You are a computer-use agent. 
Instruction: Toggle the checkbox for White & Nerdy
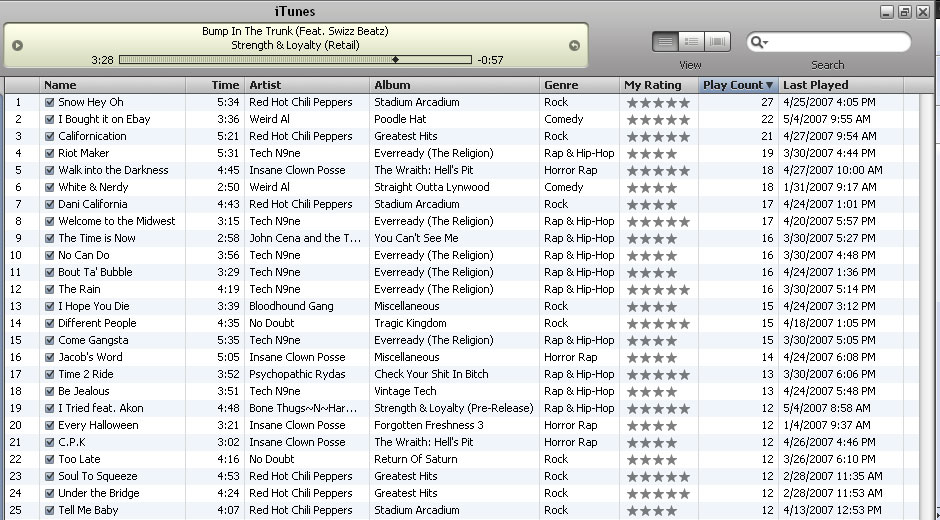[x=49, y=187]
